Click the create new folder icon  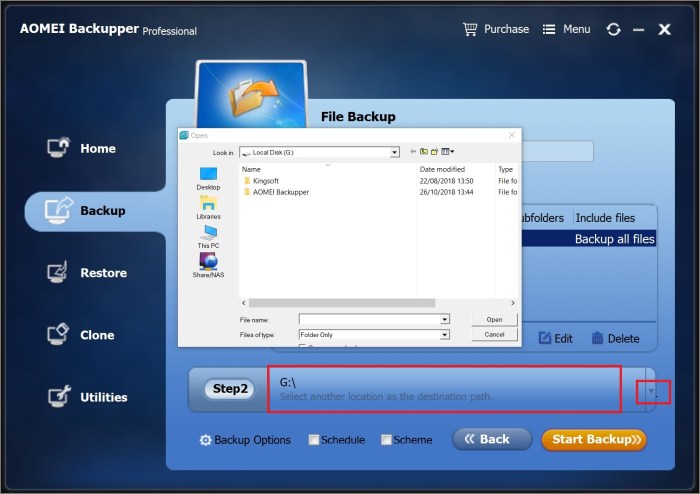point(434,152)
